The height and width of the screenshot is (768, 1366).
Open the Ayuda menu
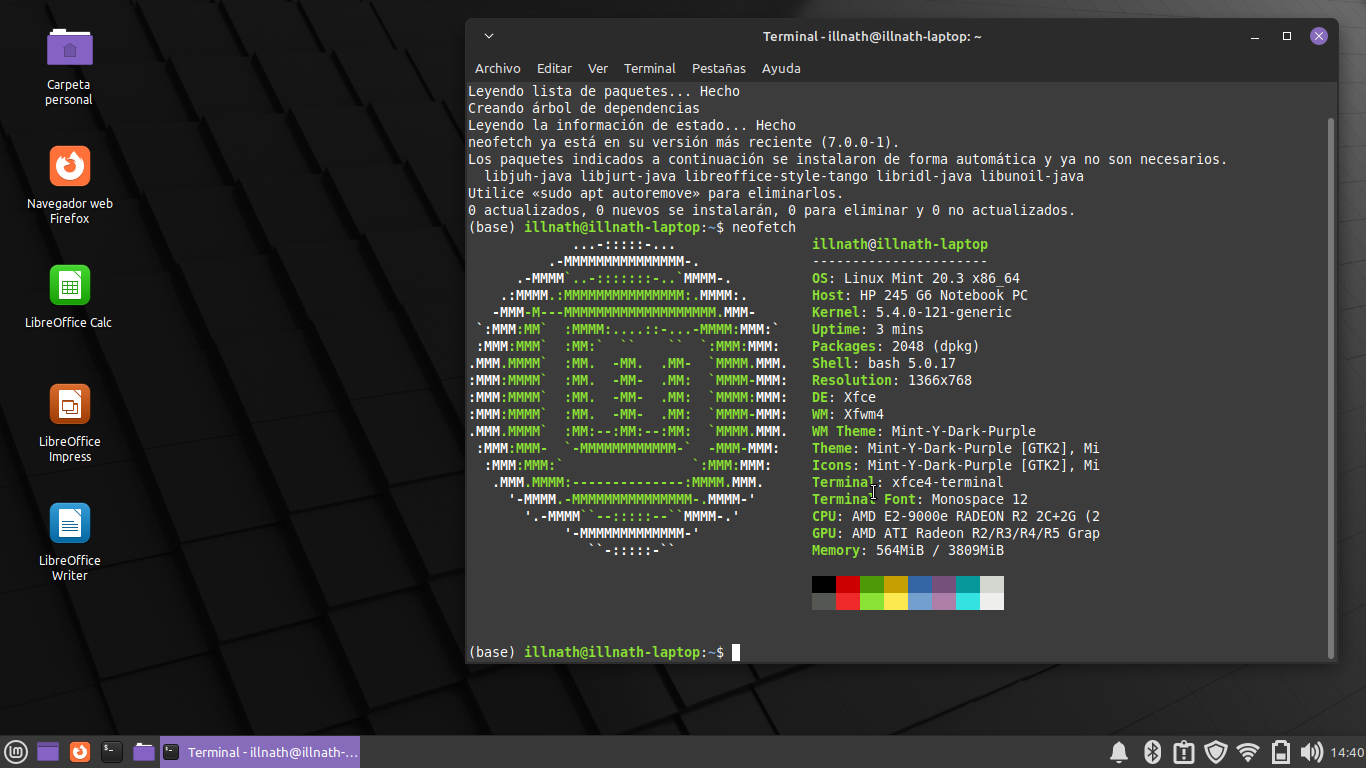781,69
